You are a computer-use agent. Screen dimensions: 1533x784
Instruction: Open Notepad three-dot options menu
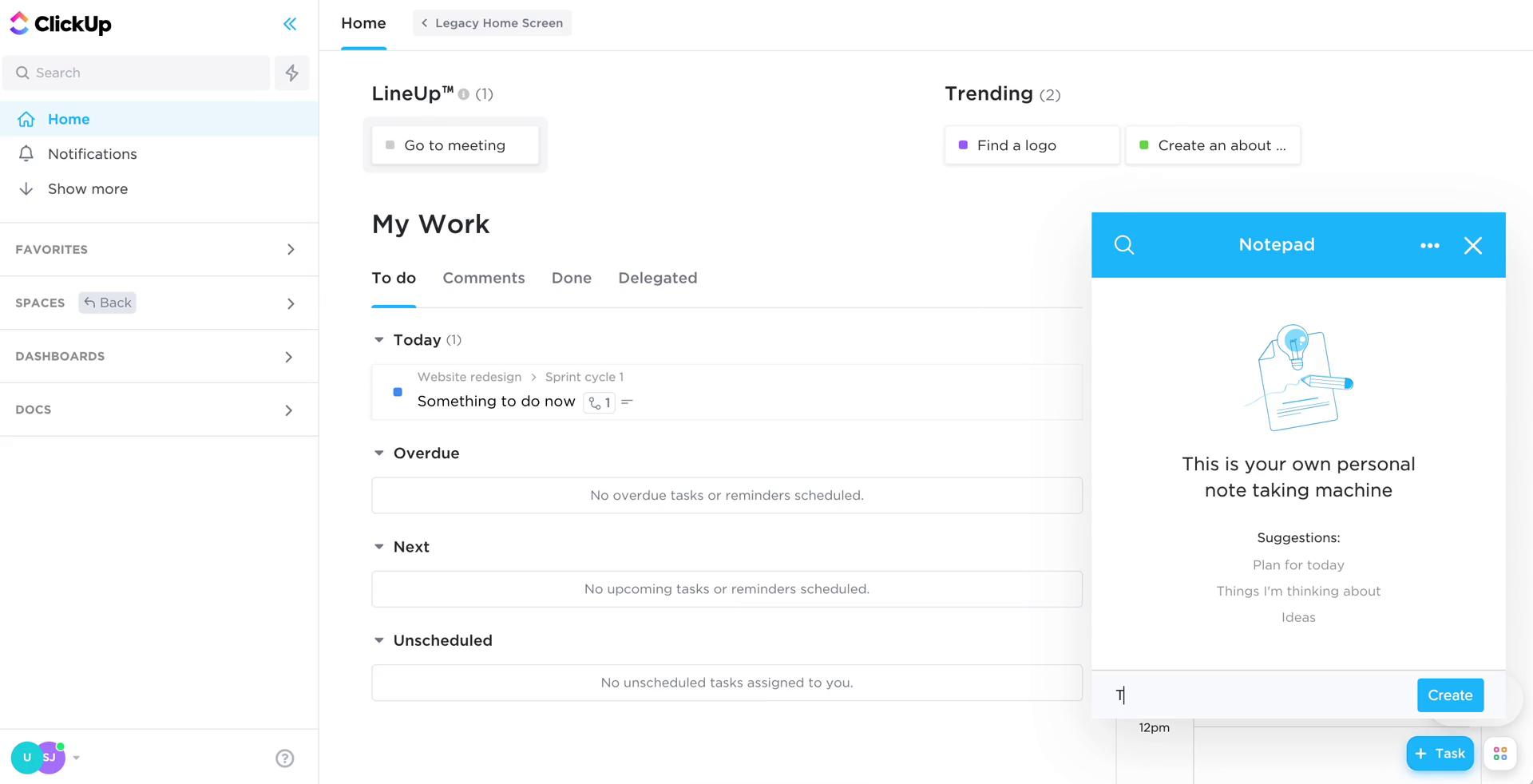[1430, 245]
